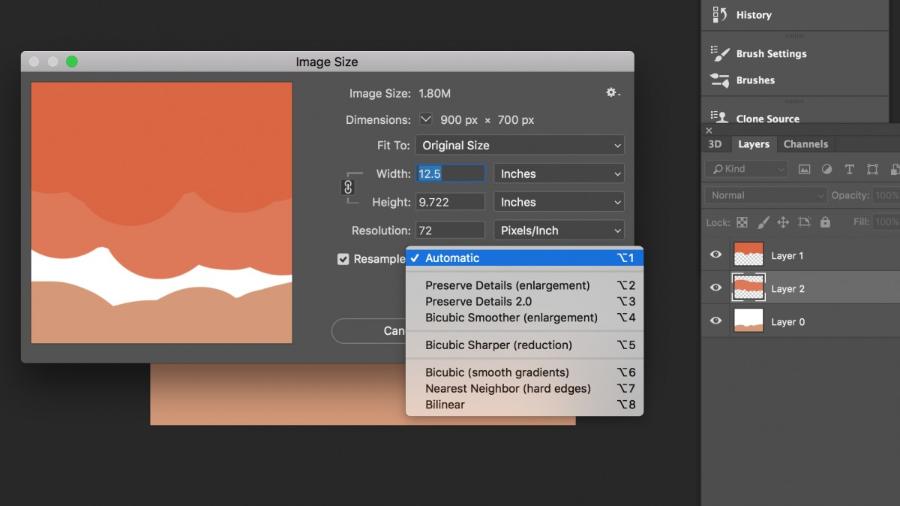
Task: Click the lock all padlock icon
Action: coord(825,222)
